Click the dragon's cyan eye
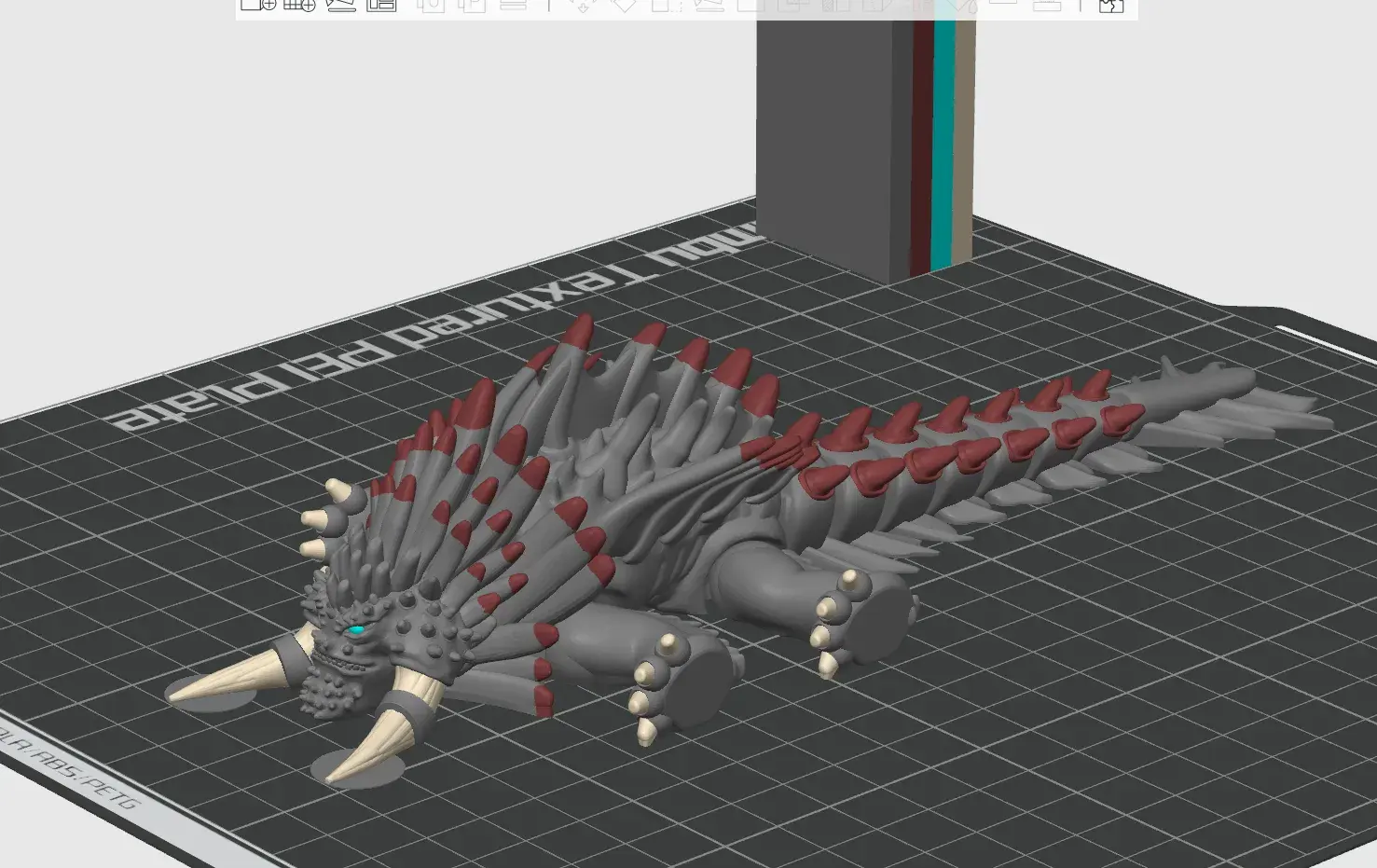The height and width of the screenshot is (868, 1377). (x=355, y=631)
